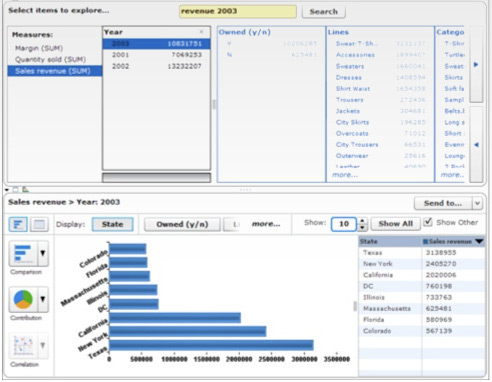Select the Contribution pie chart icon
This screenshot has width=492, height=382.
point(23,299)
